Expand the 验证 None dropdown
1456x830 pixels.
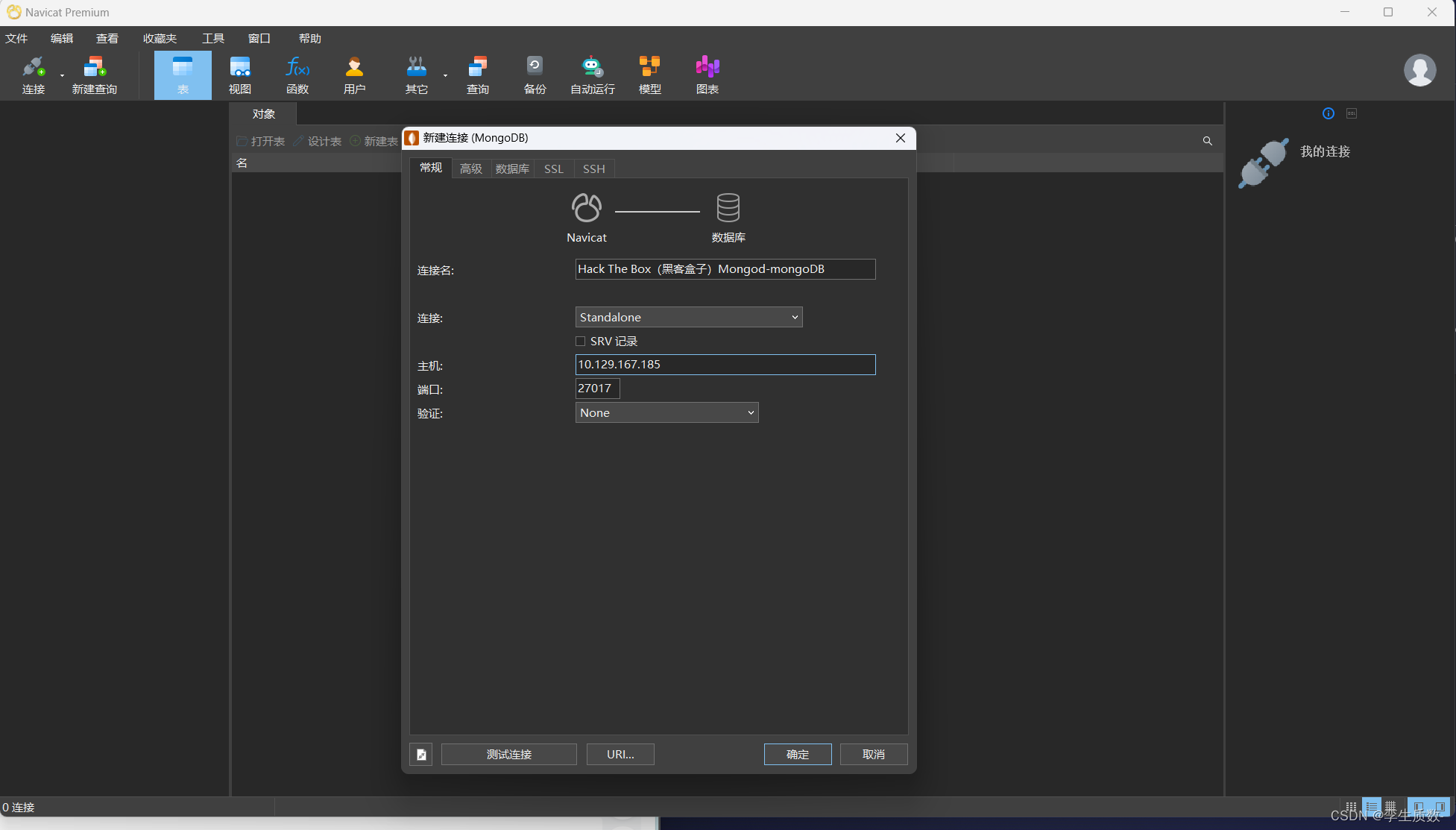pyautogui.click(x=667, y=412)
